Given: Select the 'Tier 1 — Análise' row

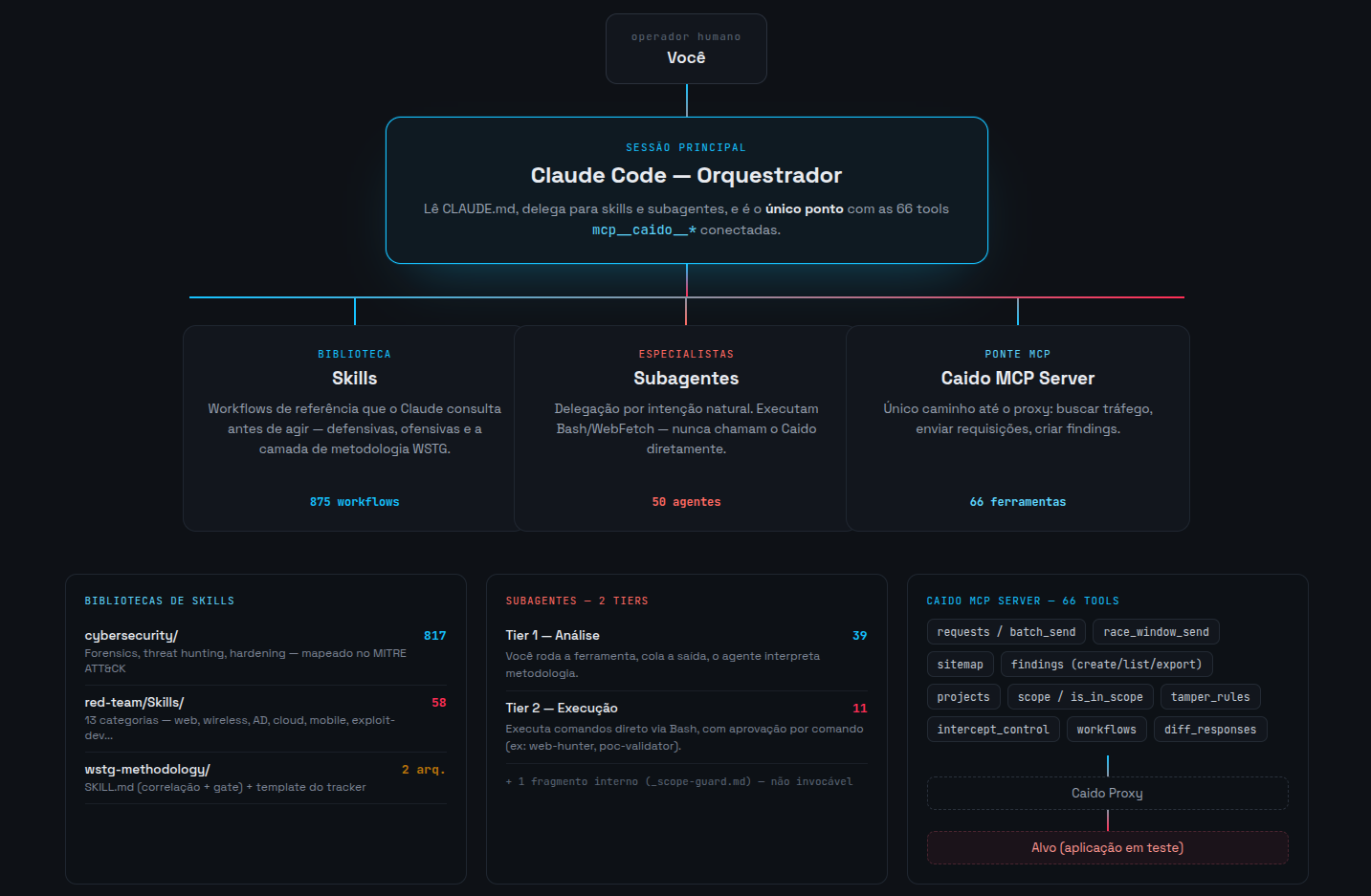Looking at the screenshot, I should 687,654.
